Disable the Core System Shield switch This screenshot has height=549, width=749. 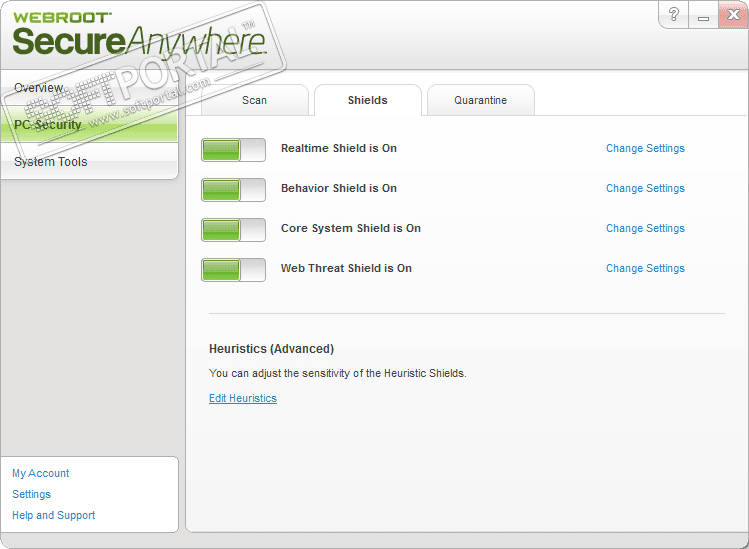(233, 230)
